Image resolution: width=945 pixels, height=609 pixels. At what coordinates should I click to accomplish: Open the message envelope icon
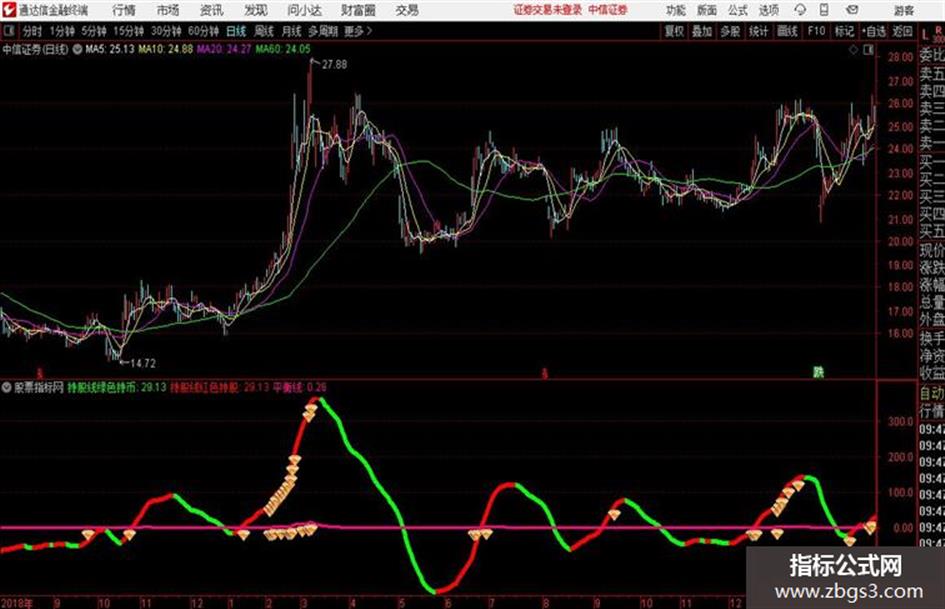(852, 10)
